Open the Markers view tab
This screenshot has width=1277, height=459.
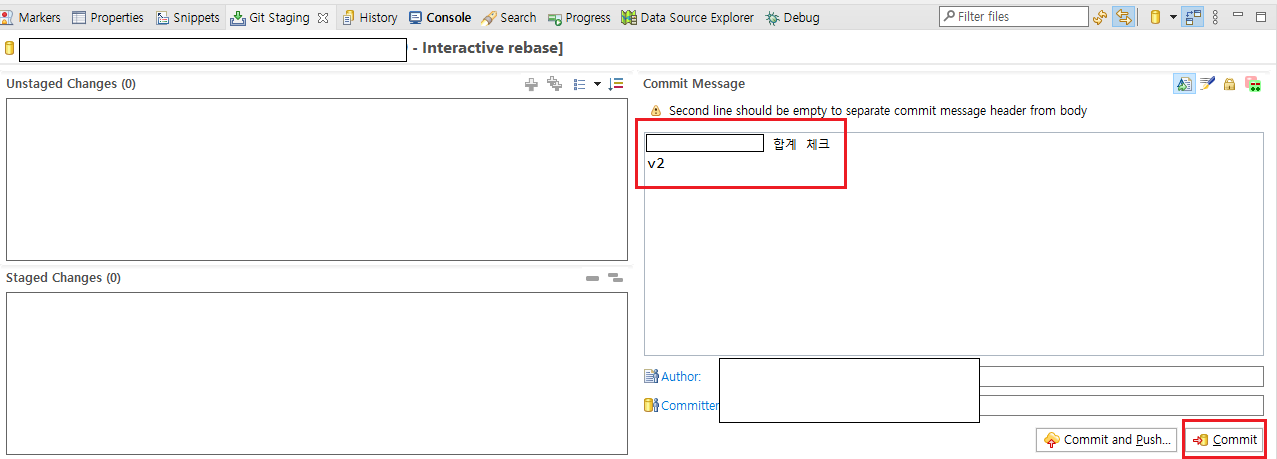tap(31, 17)
